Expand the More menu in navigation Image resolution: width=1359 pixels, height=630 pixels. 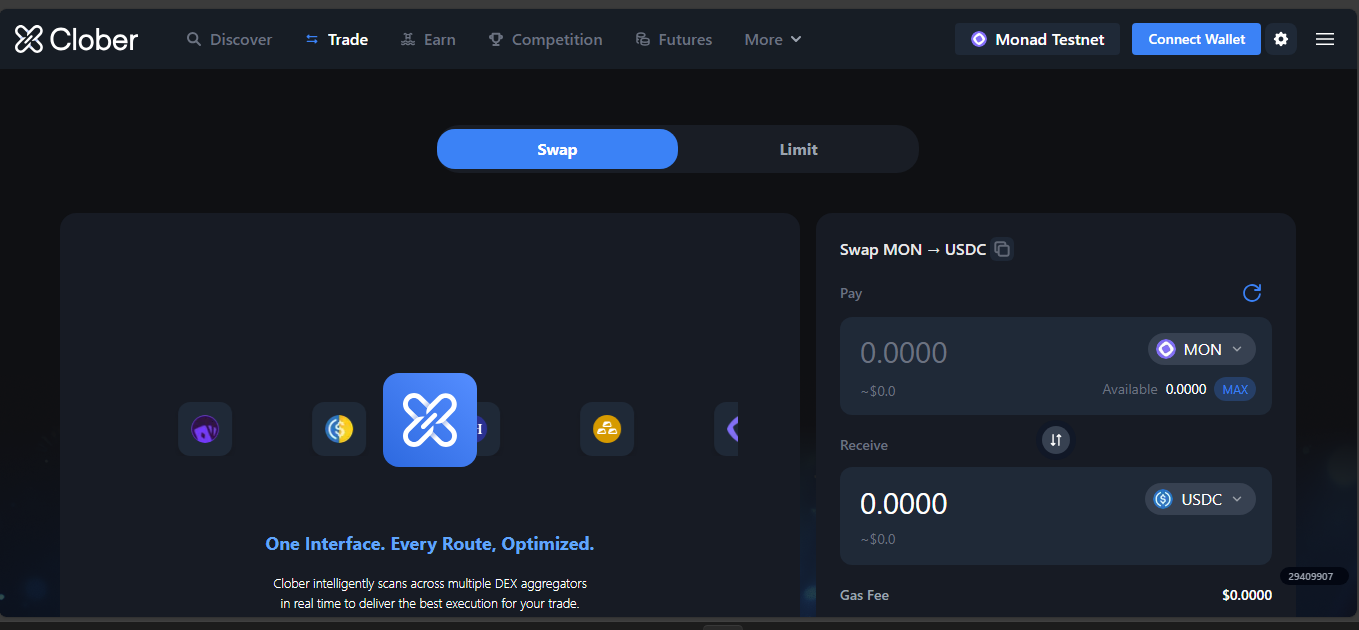point(773,39)
